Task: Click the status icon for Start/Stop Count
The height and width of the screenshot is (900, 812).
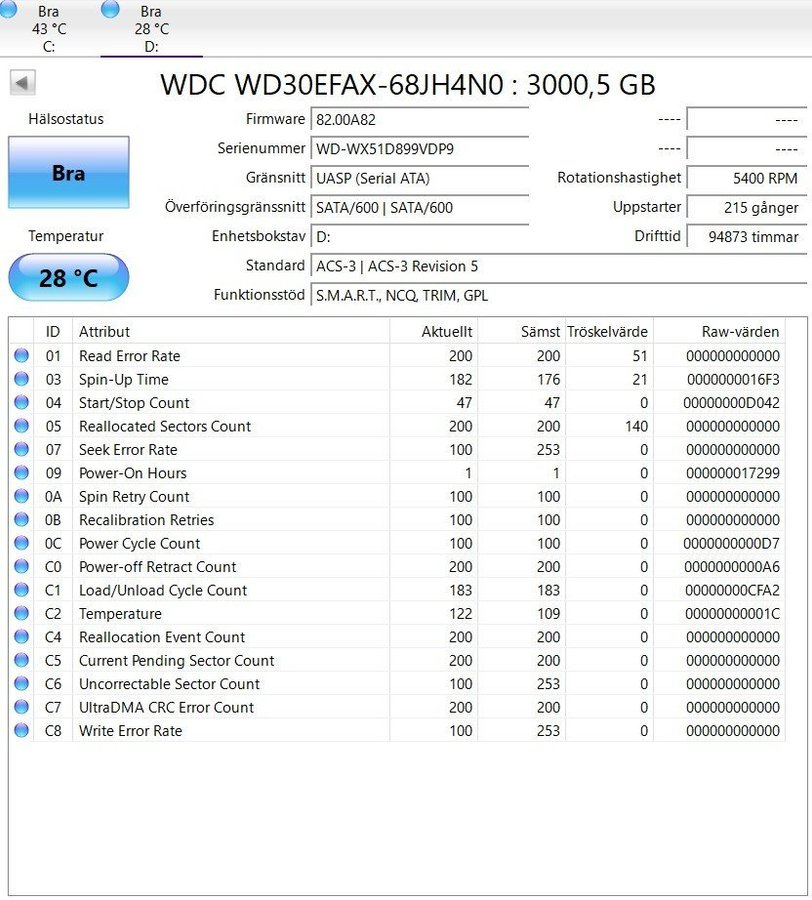Action: tap(22, 402)
